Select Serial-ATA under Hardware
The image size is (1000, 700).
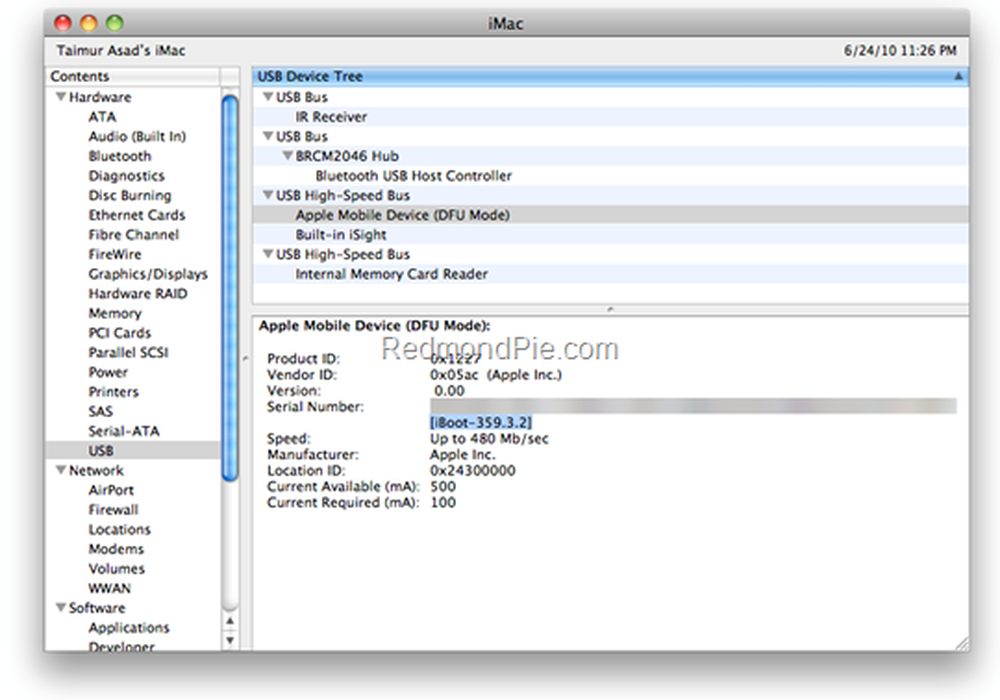click(124, 431)
